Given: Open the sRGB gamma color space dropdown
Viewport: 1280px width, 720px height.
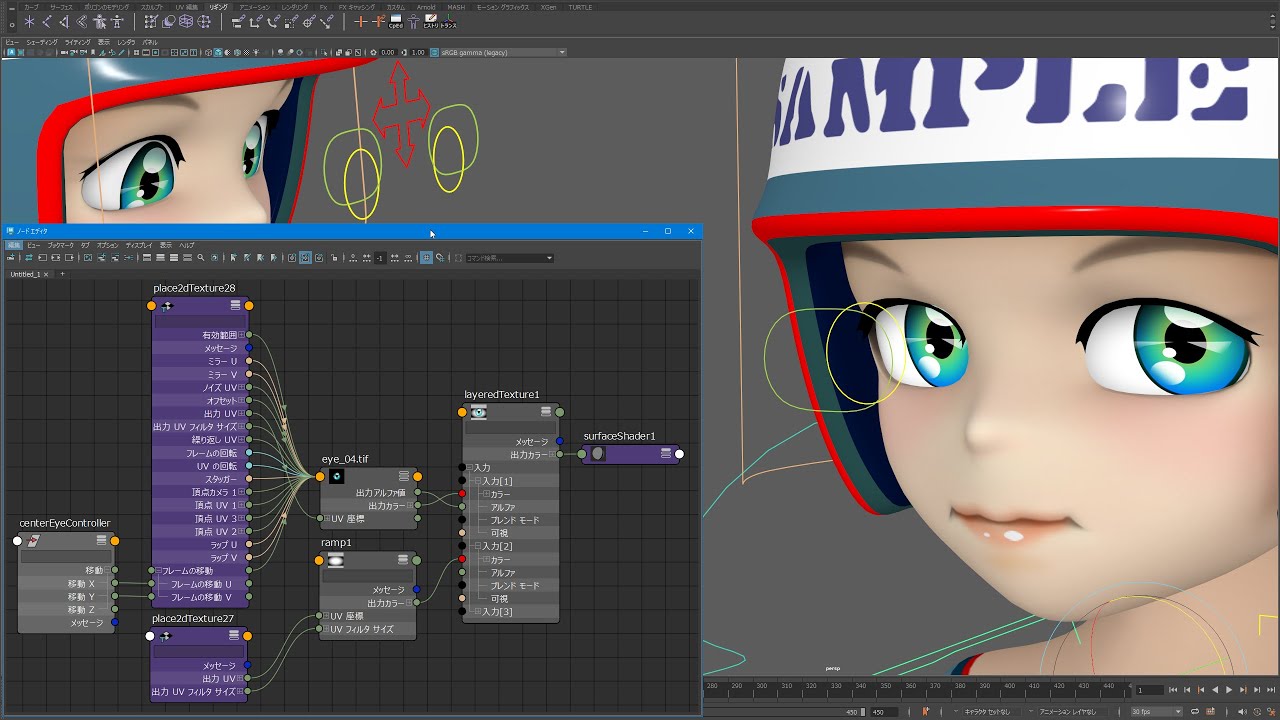Looking at the screenshot, I should (x=503, y=52).
